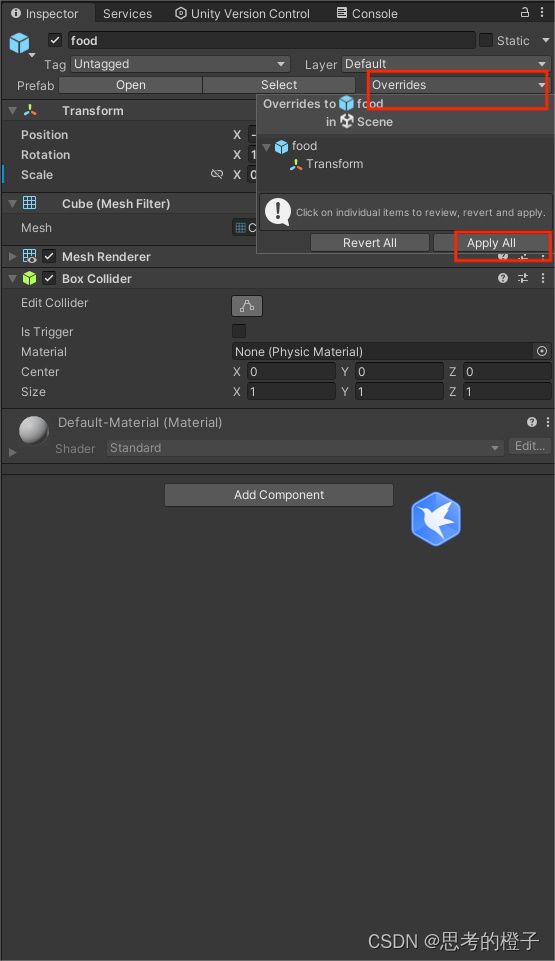Image resolution: width=555 pixels, height=961 pixels.
Task: Enable the Static checkbox
Action: click(486, 40)
